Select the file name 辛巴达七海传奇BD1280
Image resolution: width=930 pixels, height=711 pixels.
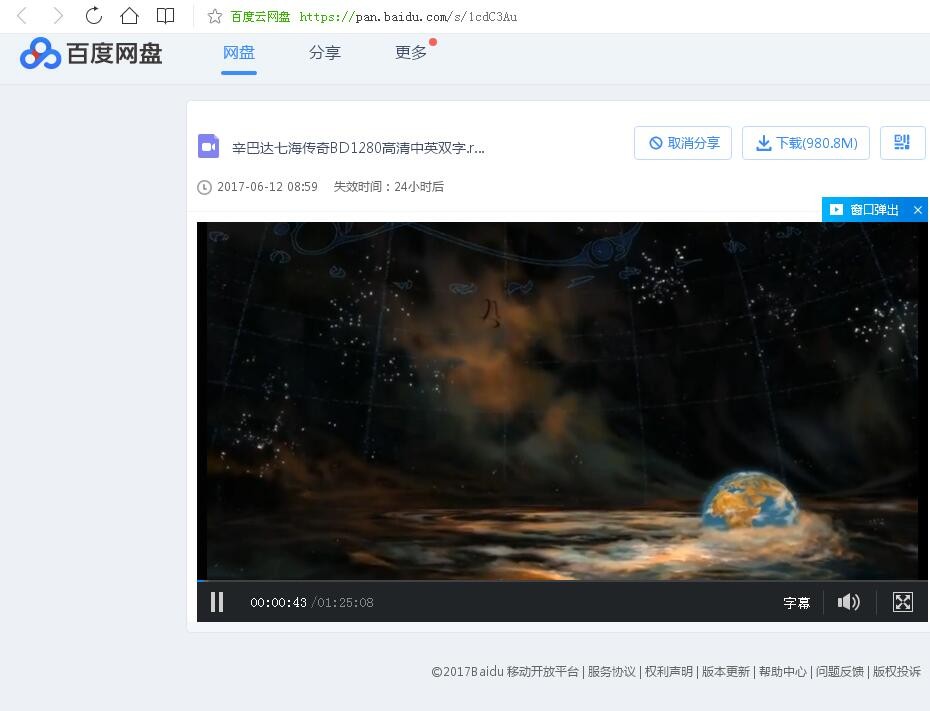358,148
